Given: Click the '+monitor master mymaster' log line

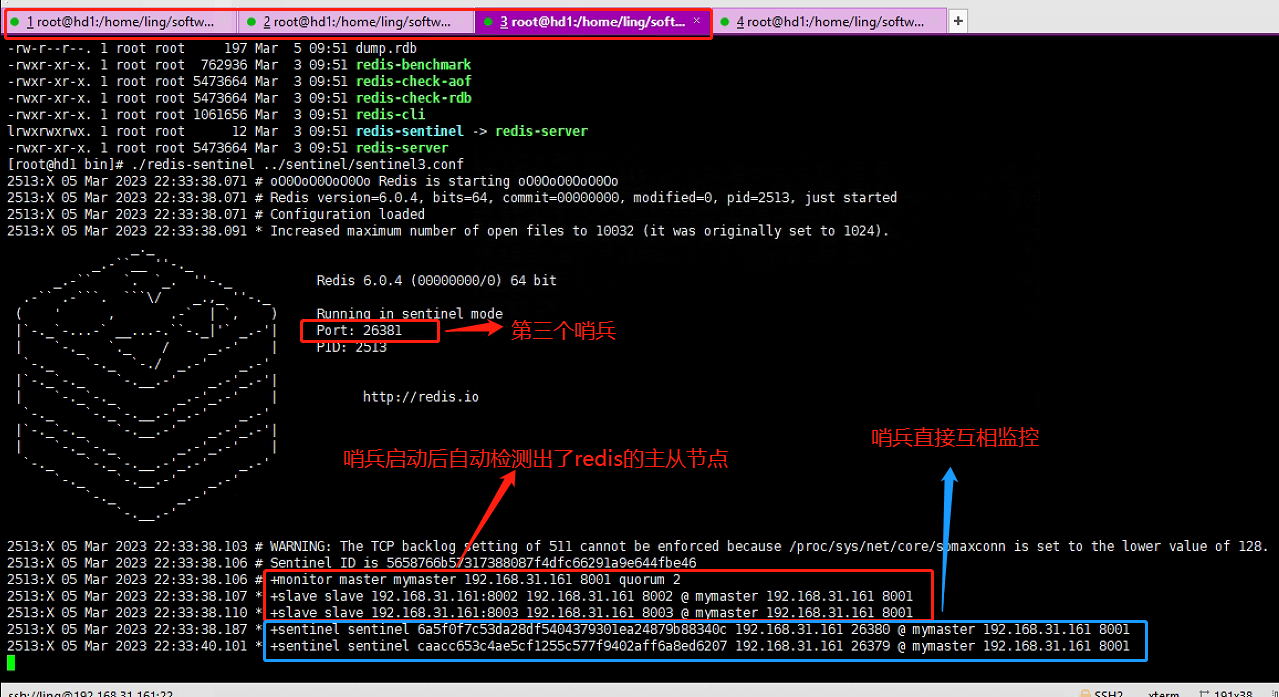Looking at the screenshot, I should 475,579.
